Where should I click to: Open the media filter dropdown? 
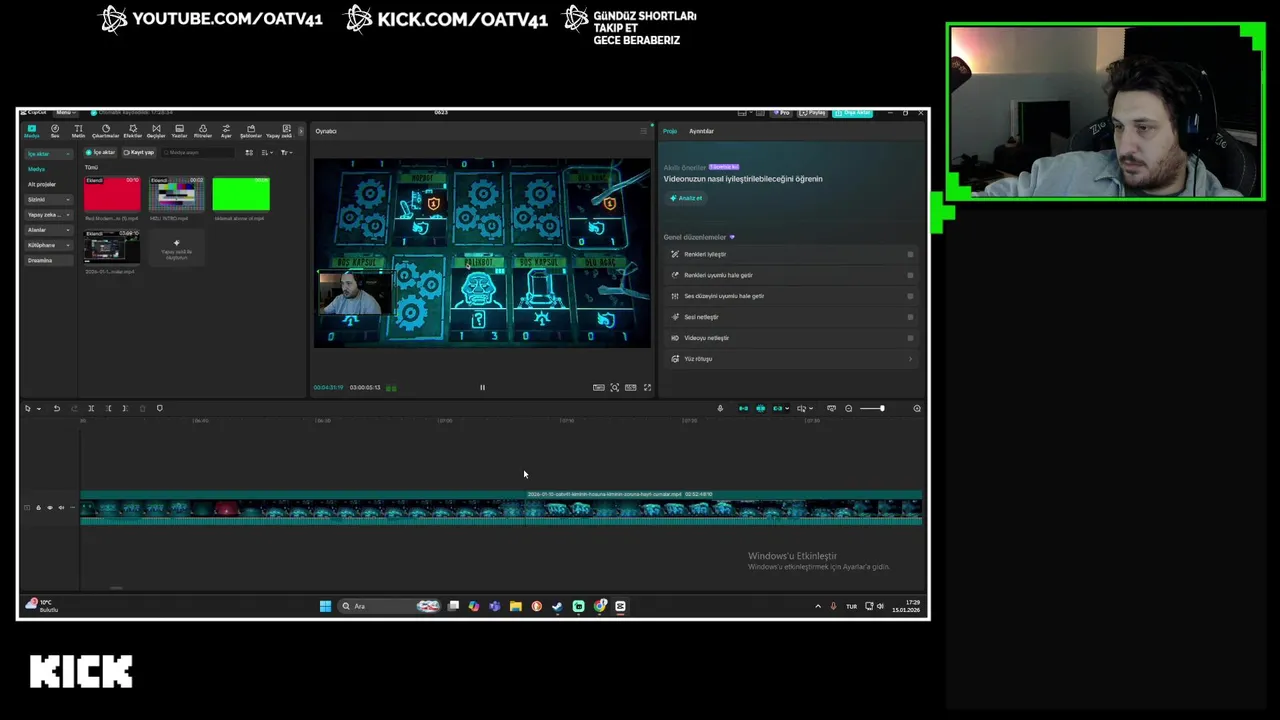click(286, 152)
